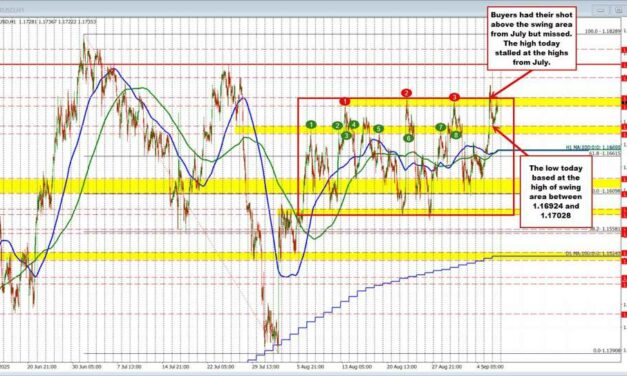Click the '20 Aug 13:00' time axis label

[401, 366]
